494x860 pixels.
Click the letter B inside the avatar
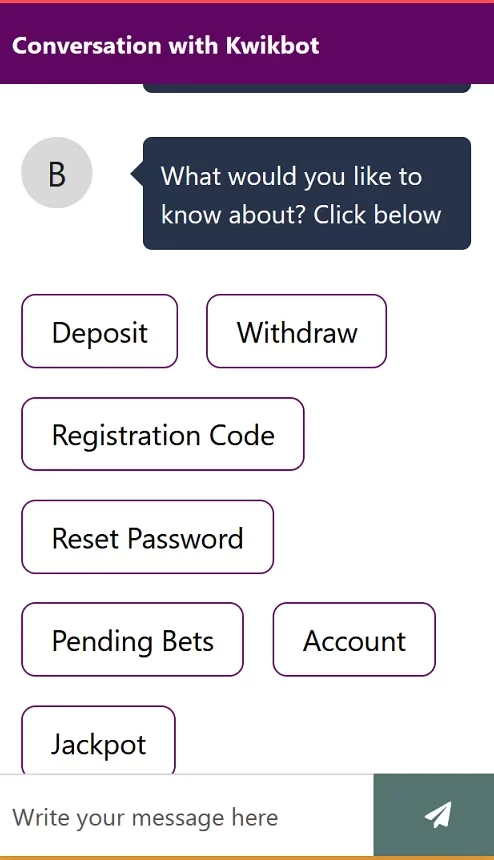click(56, 174)
